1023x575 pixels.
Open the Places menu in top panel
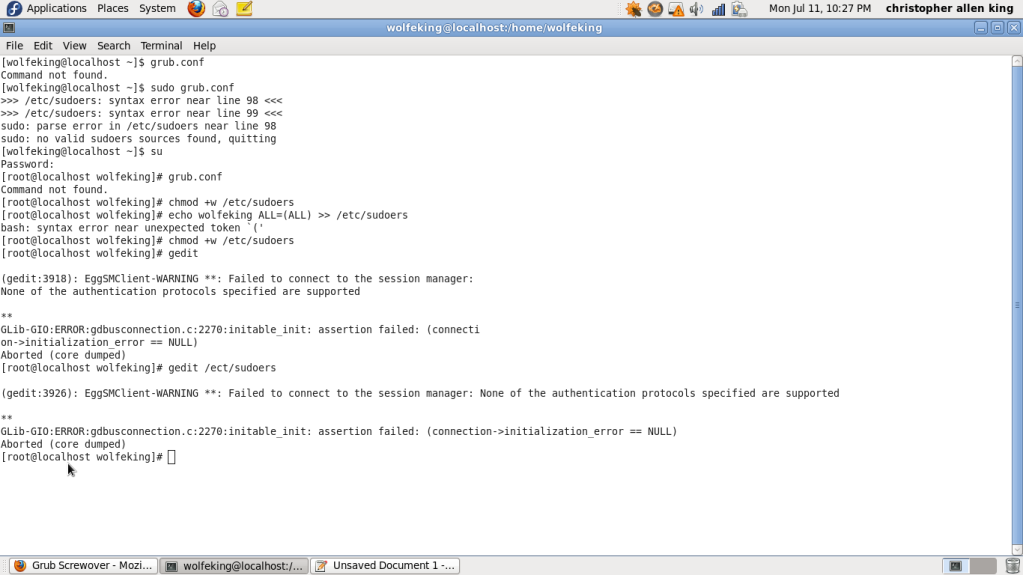tap(112, 8)
